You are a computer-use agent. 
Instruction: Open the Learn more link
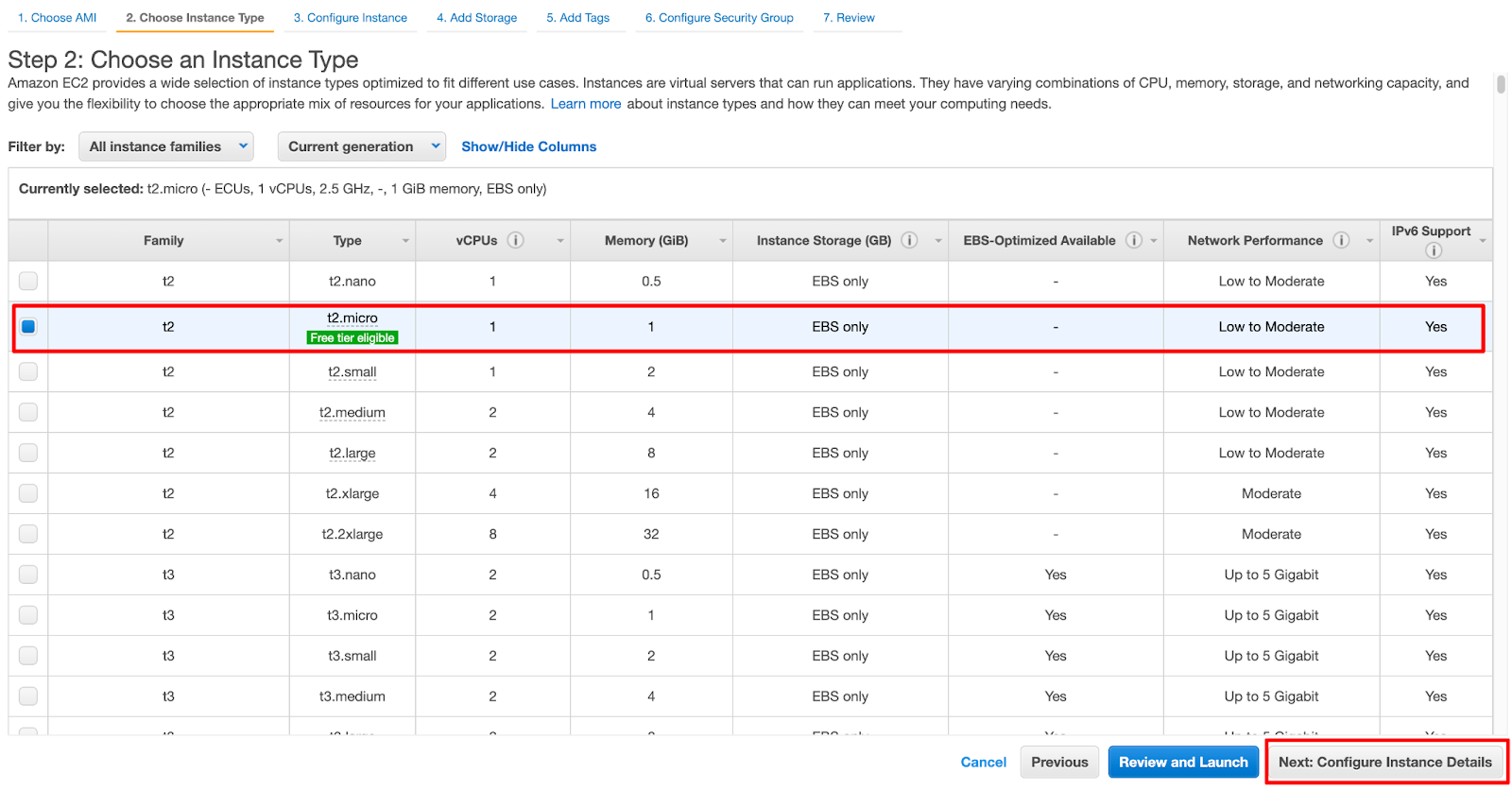(586, 104)
